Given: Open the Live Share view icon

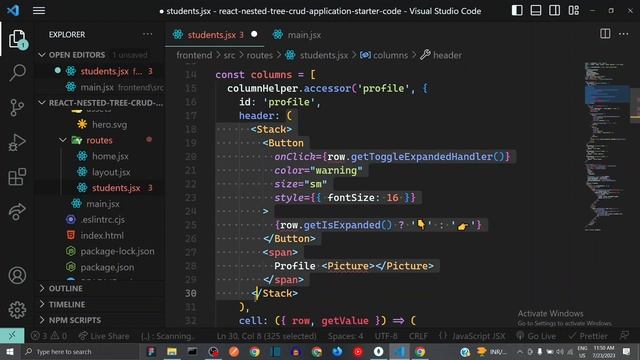Looking at the screenshot, I should pyautogui.click(x=17, y=211).
